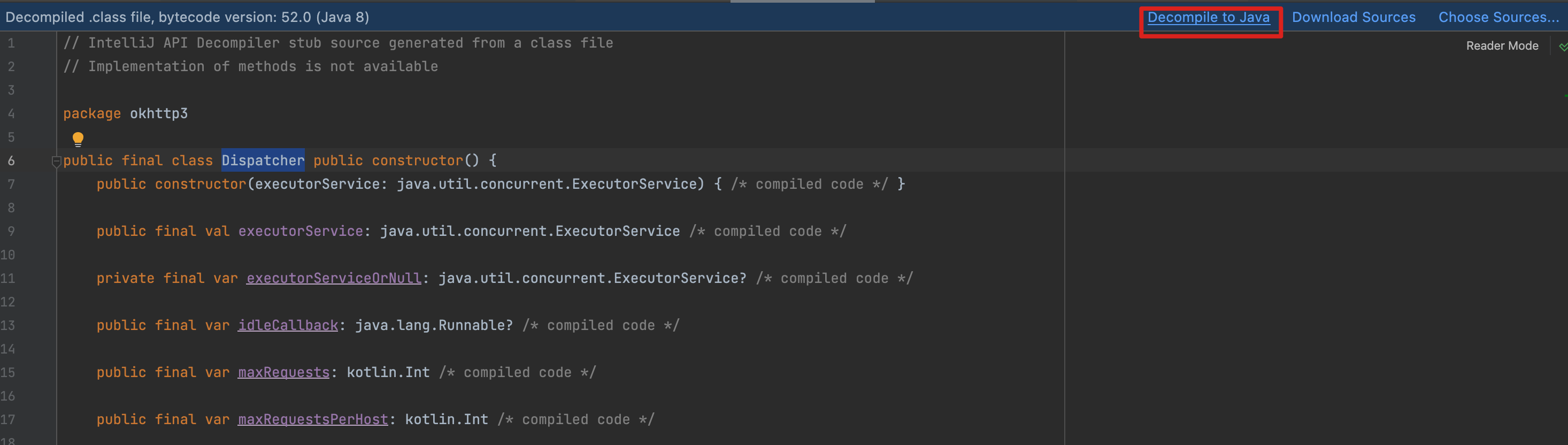Click the 'Implementation of methods' comment line
Image resolution: width=1568 pixels, height=445 pixels.
(x=251, y=66)
